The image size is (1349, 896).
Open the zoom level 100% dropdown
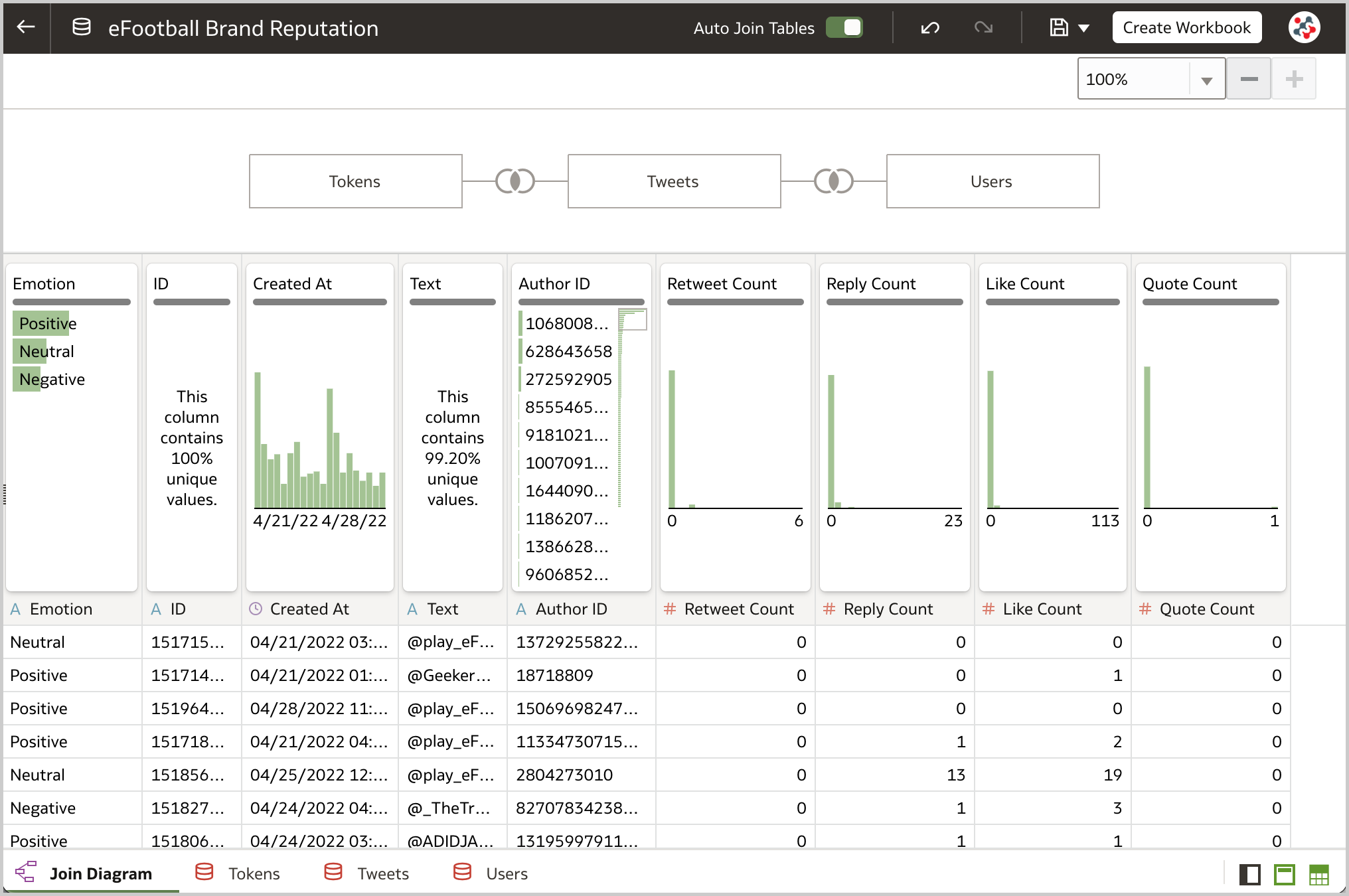[1206, 79]
